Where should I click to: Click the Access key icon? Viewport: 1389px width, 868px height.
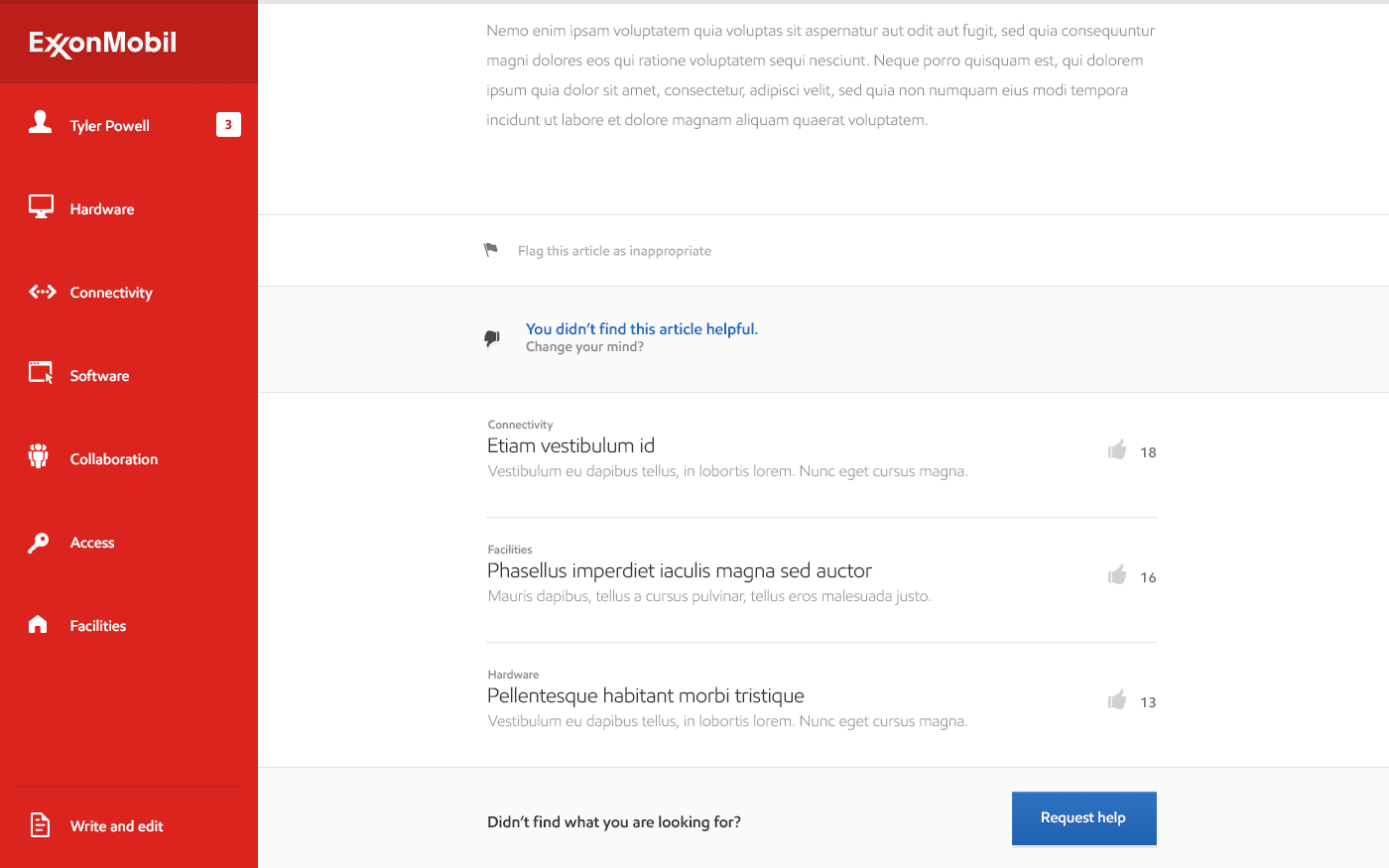pos(39,542)
